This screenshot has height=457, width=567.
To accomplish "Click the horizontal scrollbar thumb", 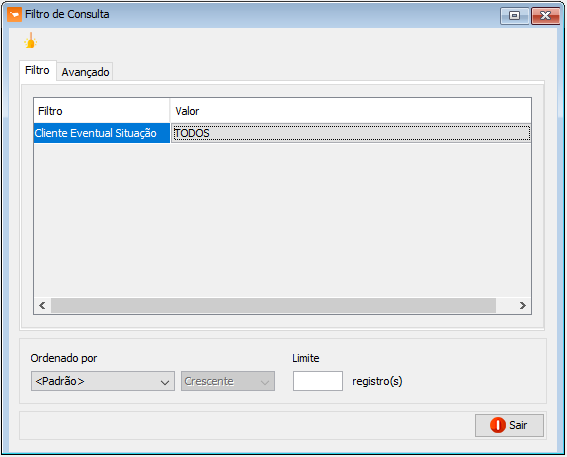I will pos(273,306).
